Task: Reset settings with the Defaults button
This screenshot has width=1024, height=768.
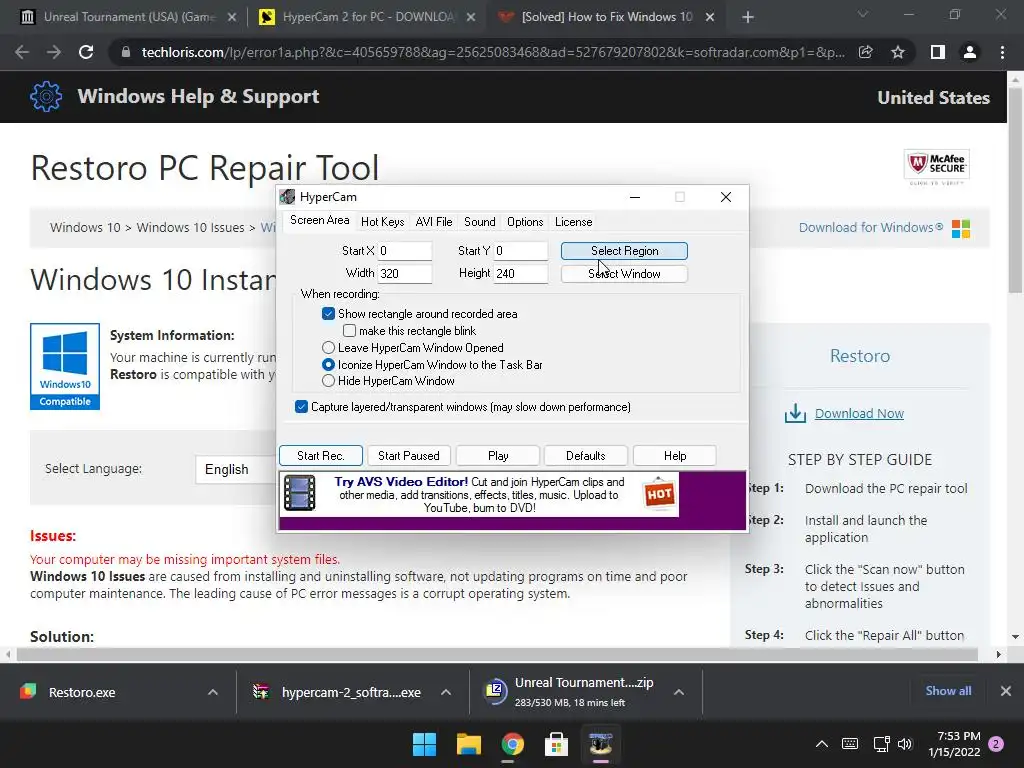Action: pyautogui.click(x=586, y=455)
